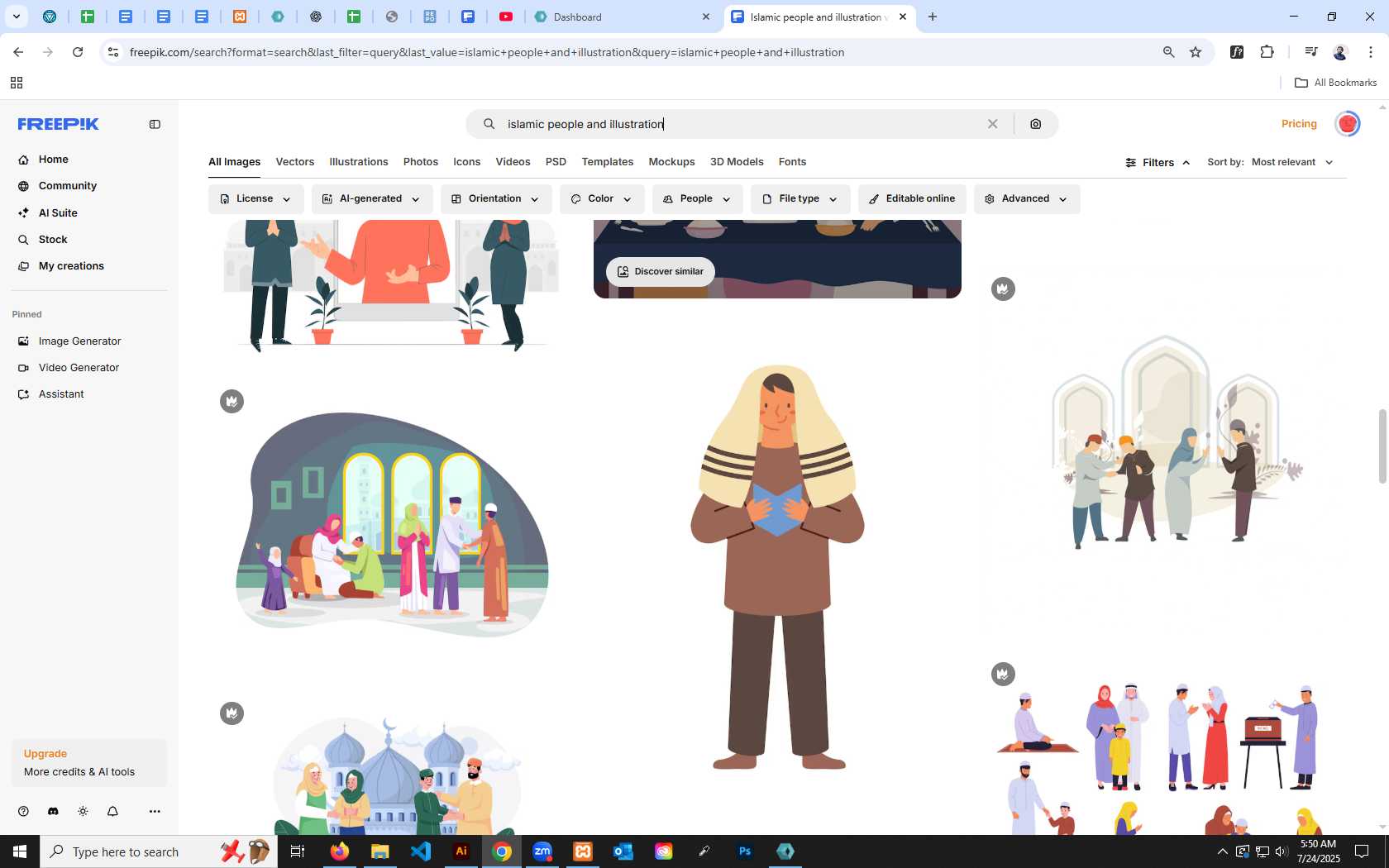This screenshot has height=868, width=1389.
Task: Switch to Templates tab
Action: [607, 162]
